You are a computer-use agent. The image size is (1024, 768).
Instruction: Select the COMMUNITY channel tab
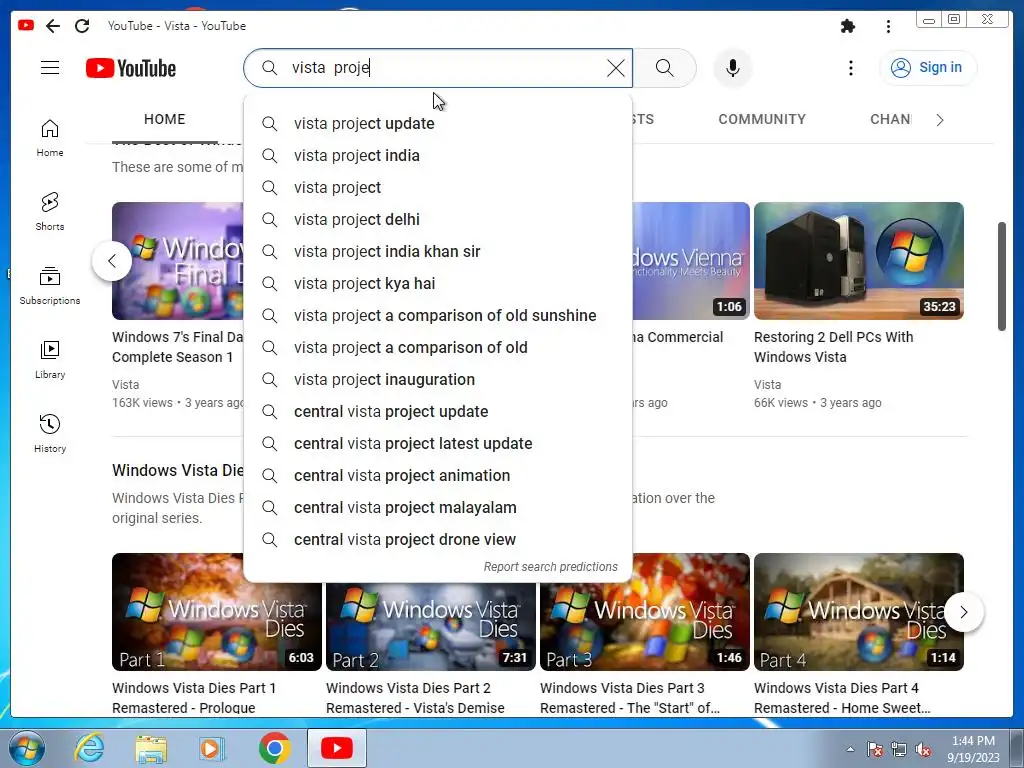[x=761, y=120]
